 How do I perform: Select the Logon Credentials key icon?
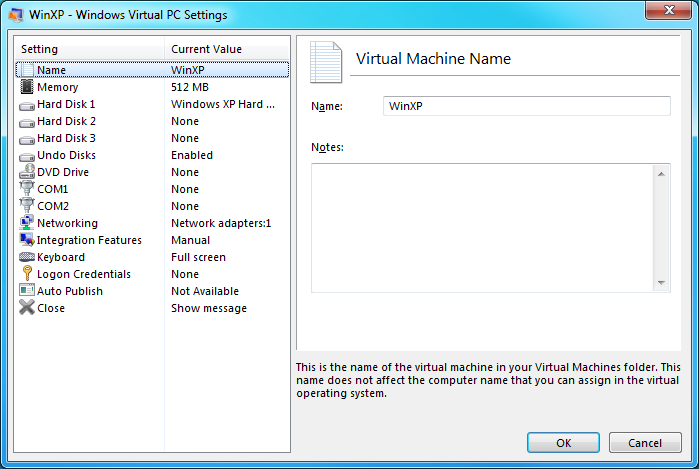click(x=27, y=274)
